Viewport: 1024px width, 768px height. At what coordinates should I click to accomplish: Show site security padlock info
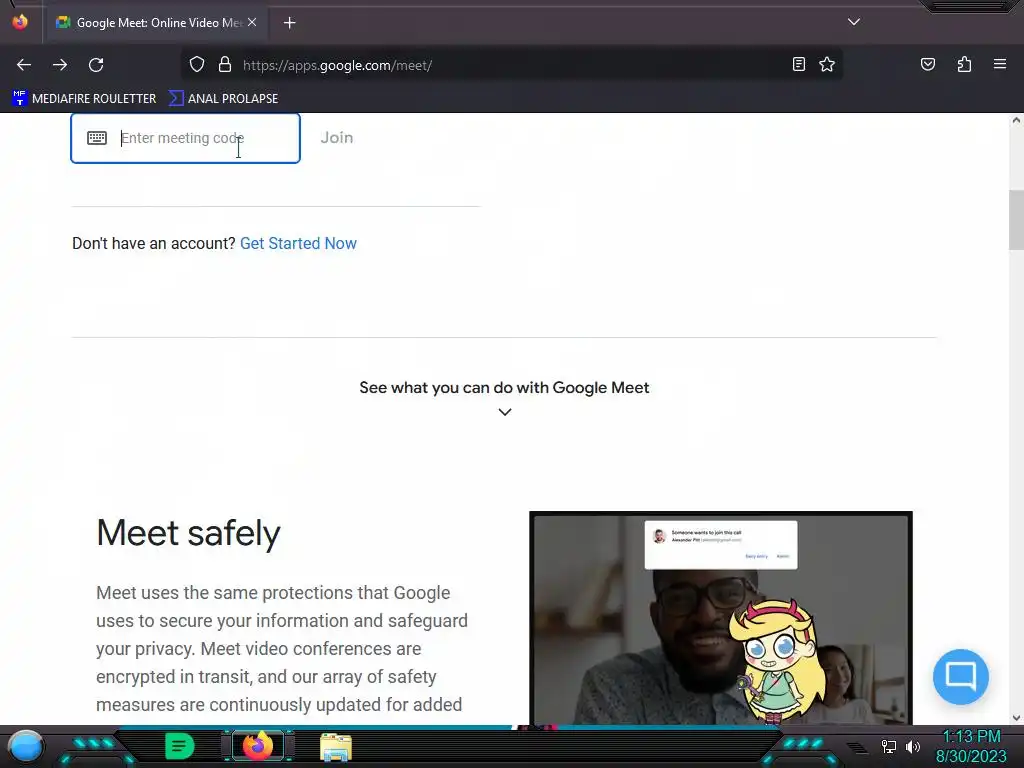pos(225,64)
